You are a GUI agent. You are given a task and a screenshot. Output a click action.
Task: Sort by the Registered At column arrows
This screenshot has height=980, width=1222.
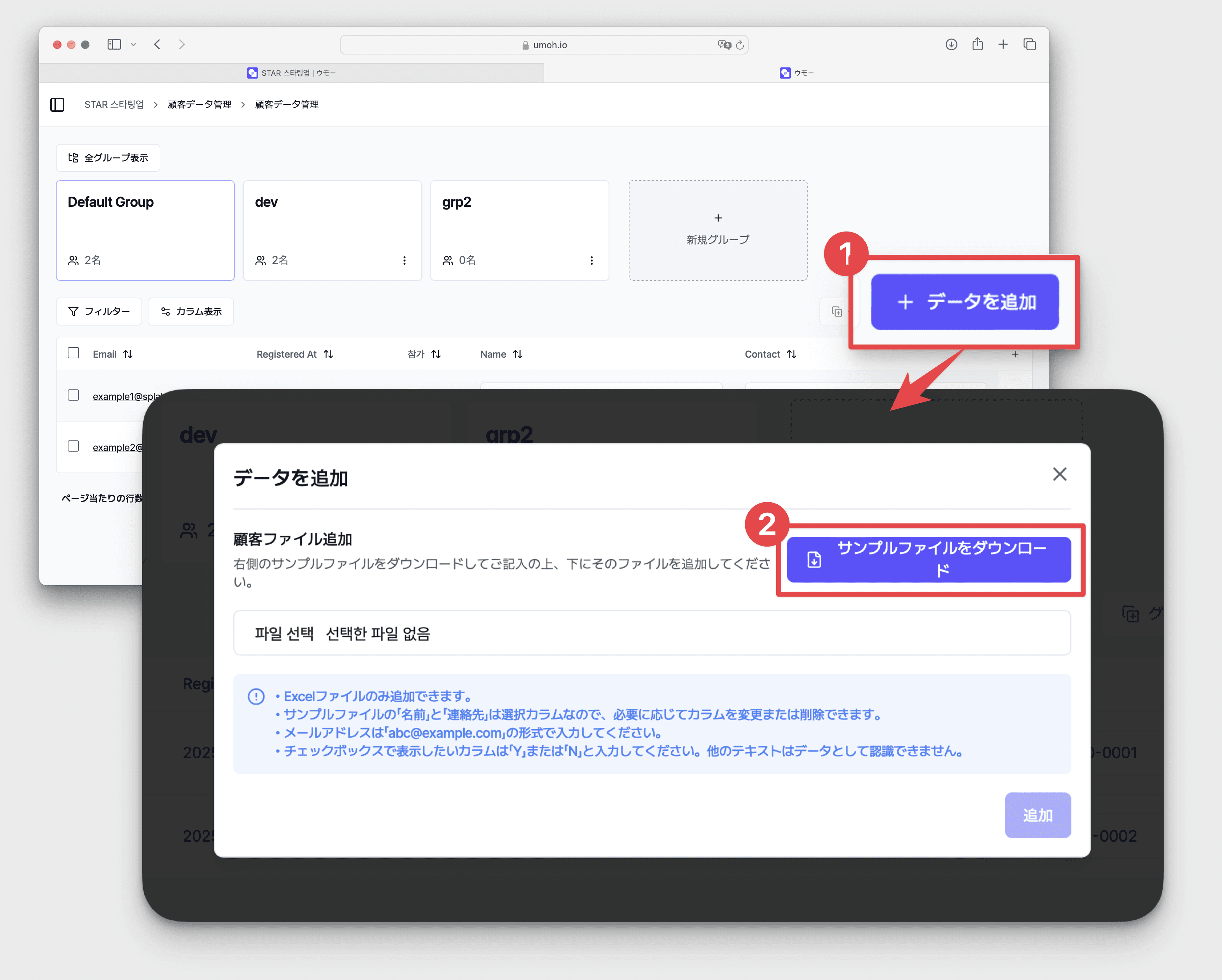pyautogui.click(x=328, y=354)
